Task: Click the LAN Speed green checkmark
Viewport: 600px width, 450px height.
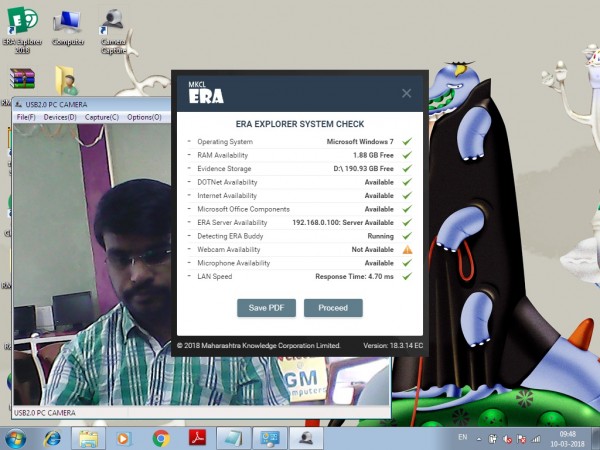Action: [x=407, y=276]
